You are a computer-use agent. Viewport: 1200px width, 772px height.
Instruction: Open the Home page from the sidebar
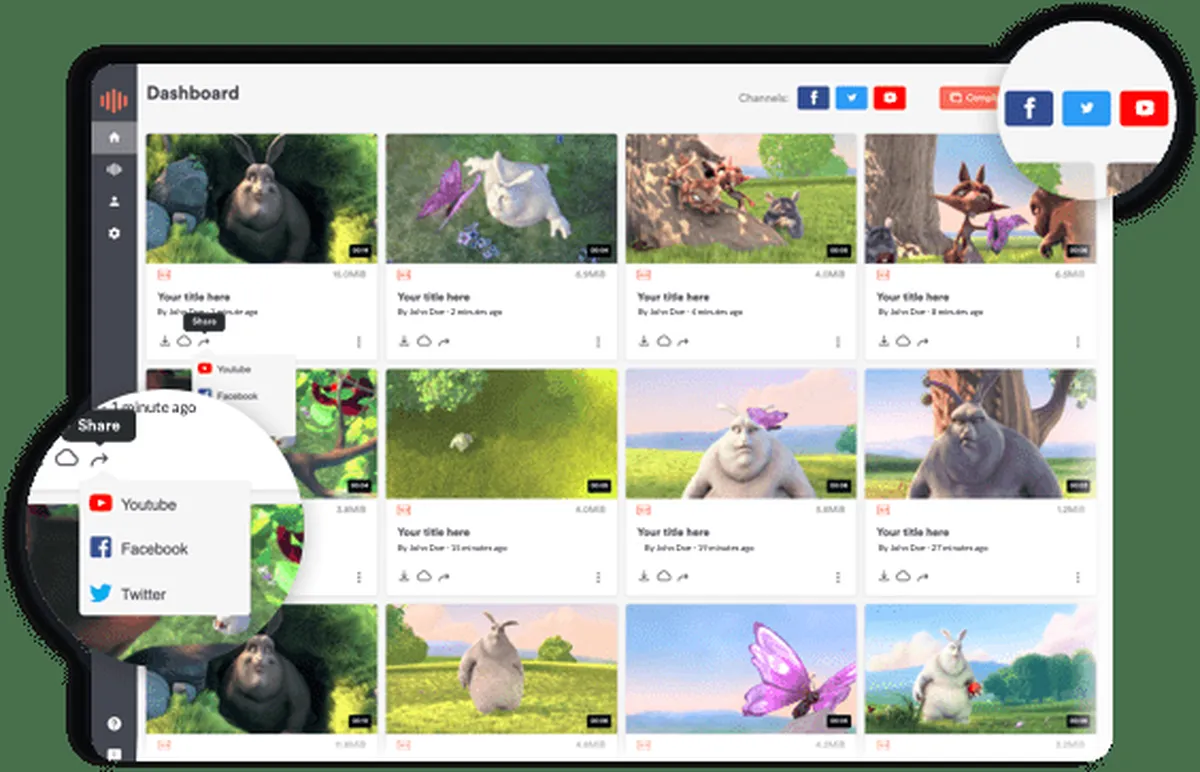pyautogui.click(x=114, y=137)
